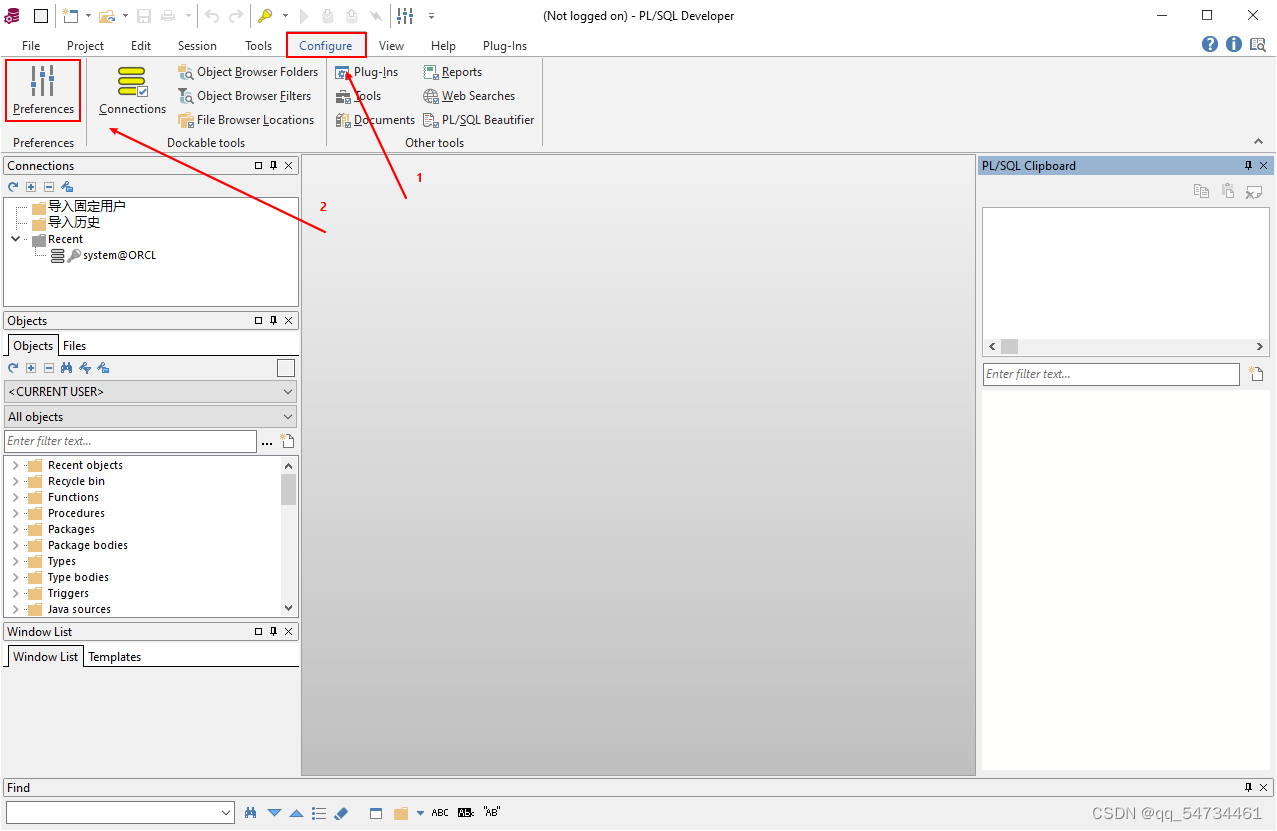Screen dimensions: 1277x831
Task: Open the New file dropdown arrow
Action: [88, 16]
